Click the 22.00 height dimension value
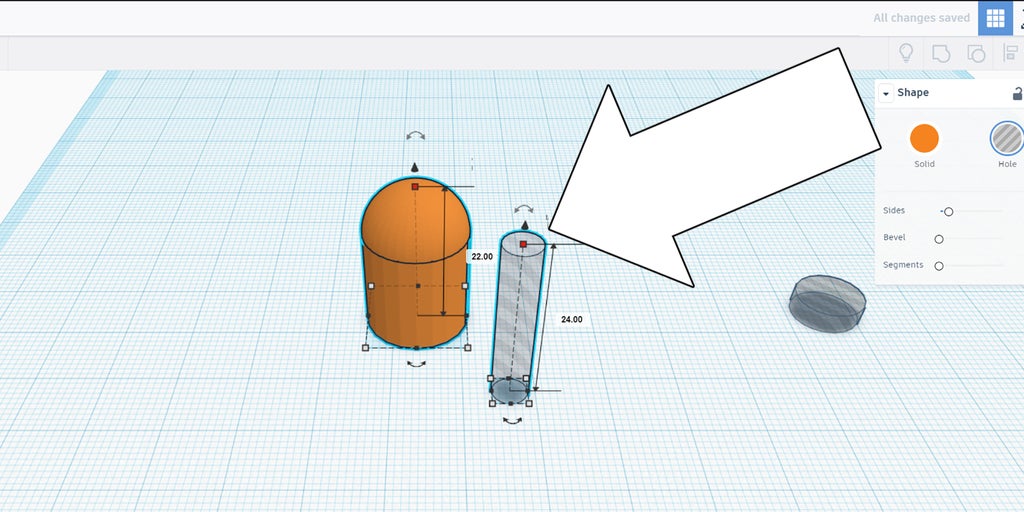The width and height of the screenshot is (1024, 512). pyautogui.click(x=482, y=257)
